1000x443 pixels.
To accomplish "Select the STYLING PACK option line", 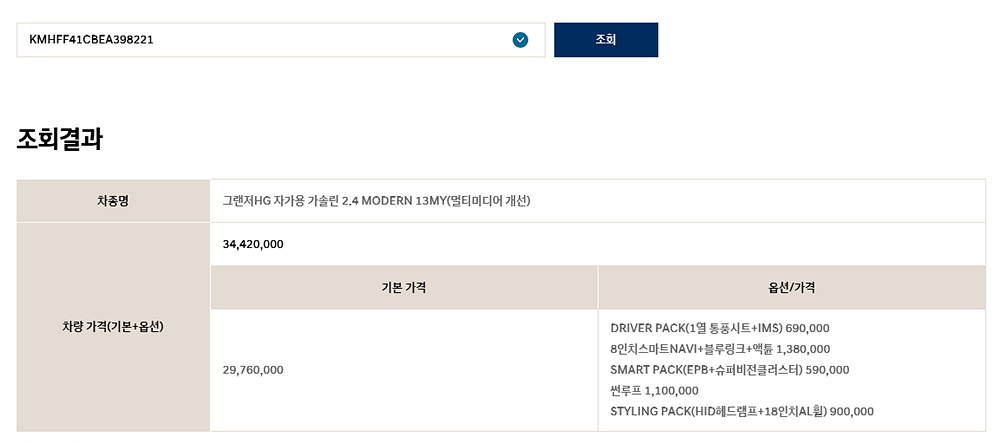I will [742, 411].
